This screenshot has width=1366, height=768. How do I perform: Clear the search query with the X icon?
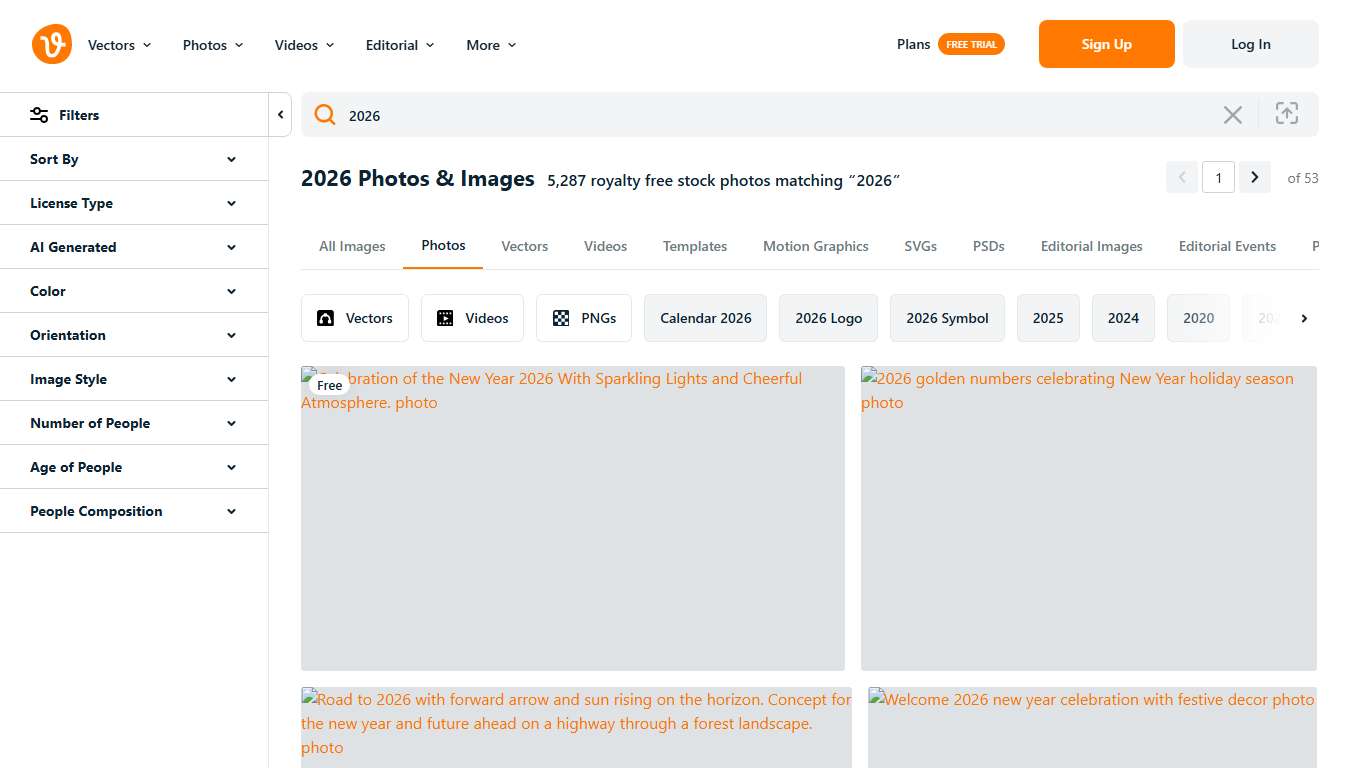[1232, 114]
